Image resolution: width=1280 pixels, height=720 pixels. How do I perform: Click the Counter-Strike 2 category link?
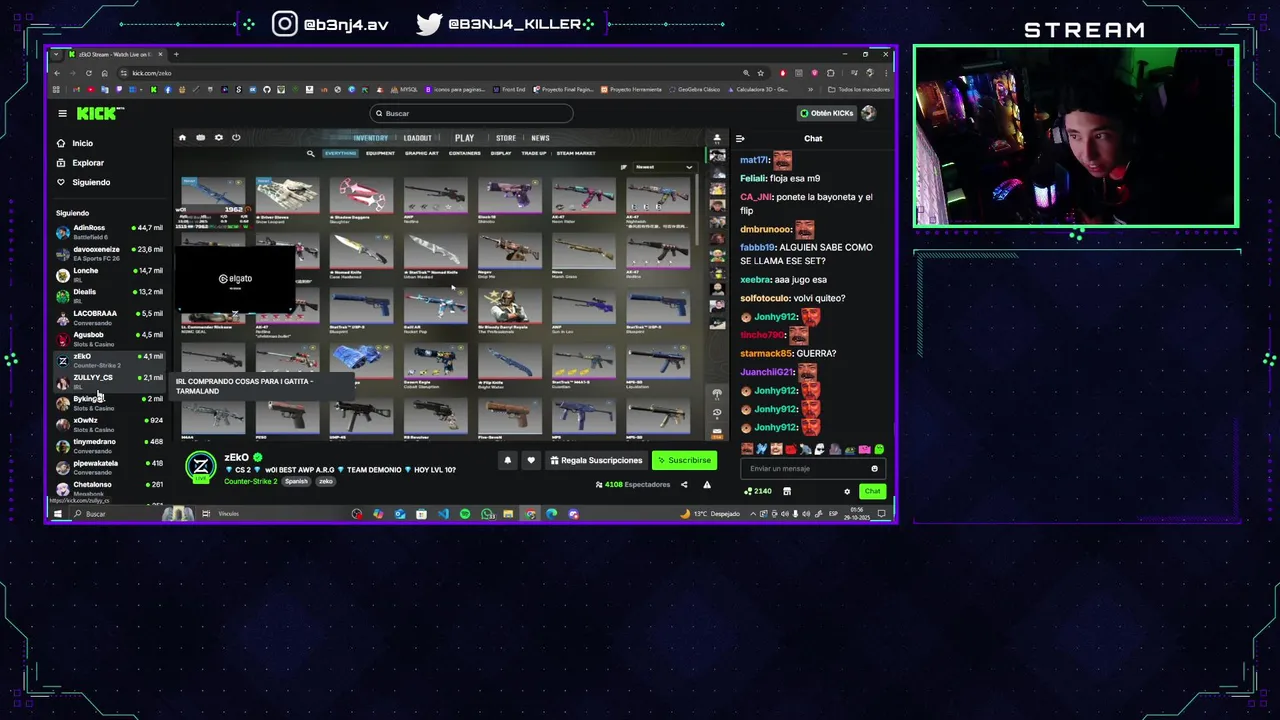[x=250, y=482]
